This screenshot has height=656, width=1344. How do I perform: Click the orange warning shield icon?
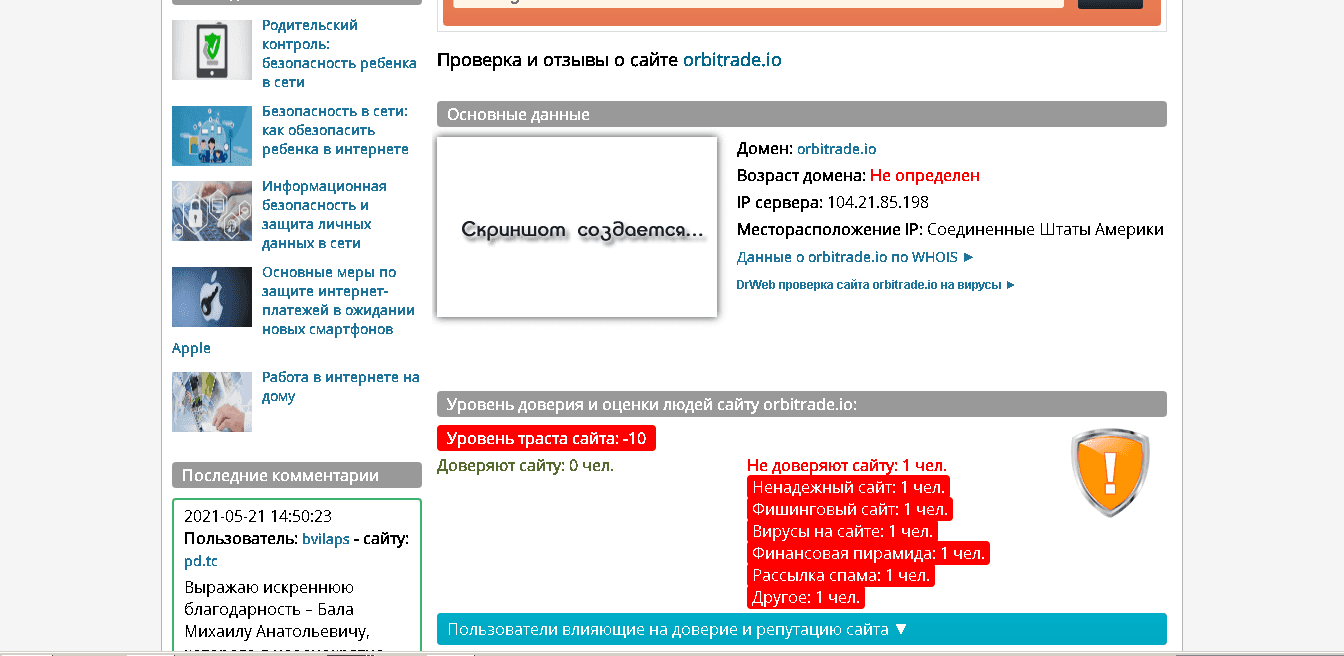pos(1109,471)
